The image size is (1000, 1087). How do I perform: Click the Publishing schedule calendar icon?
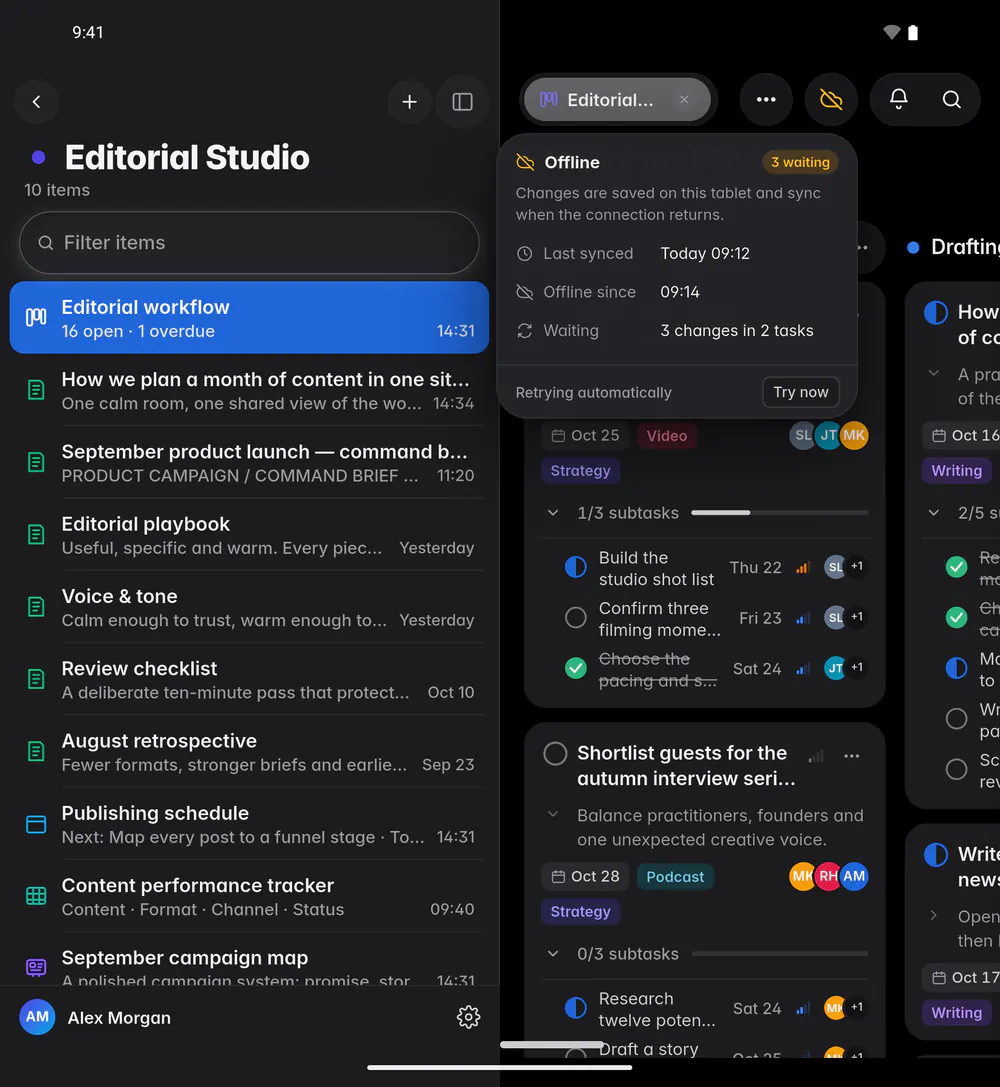tap(36, 824)
